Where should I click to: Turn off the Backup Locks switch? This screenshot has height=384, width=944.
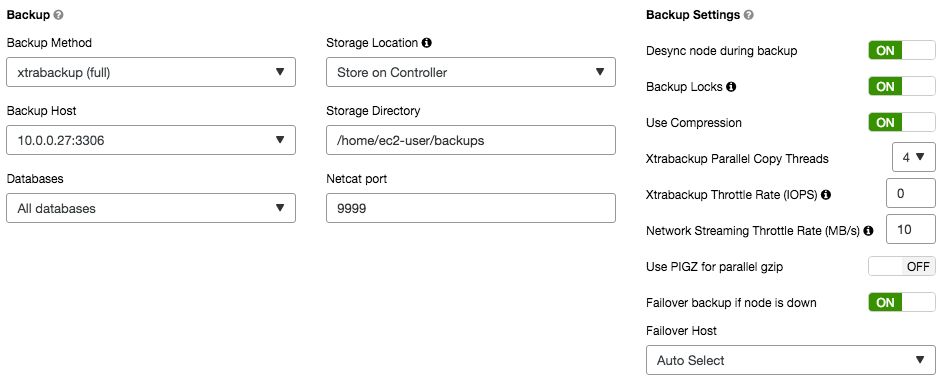click(902, 87)
